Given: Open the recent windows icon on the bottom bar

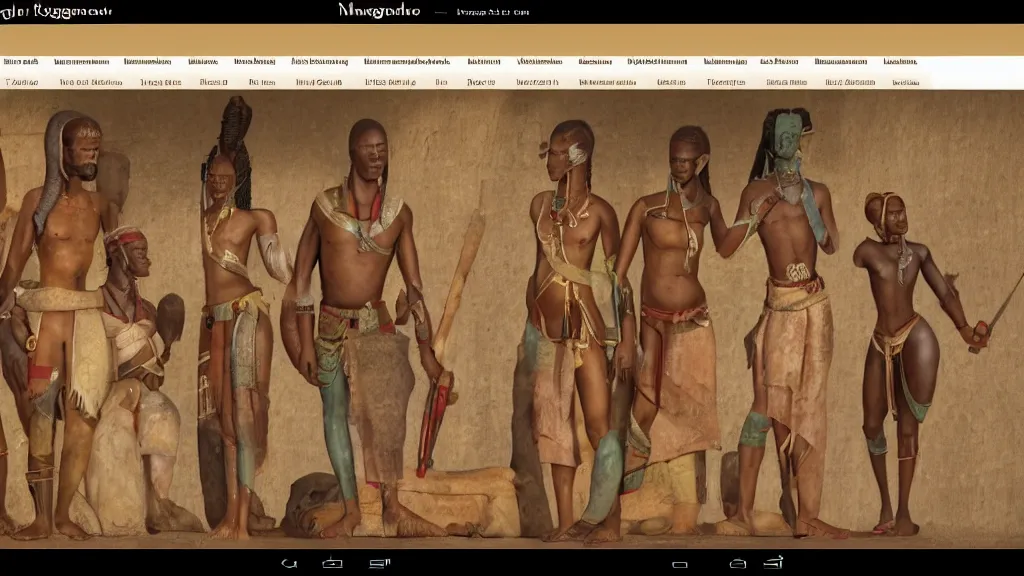Looking at the screenshot, I should pyautogui.click(x=376, y=562).
